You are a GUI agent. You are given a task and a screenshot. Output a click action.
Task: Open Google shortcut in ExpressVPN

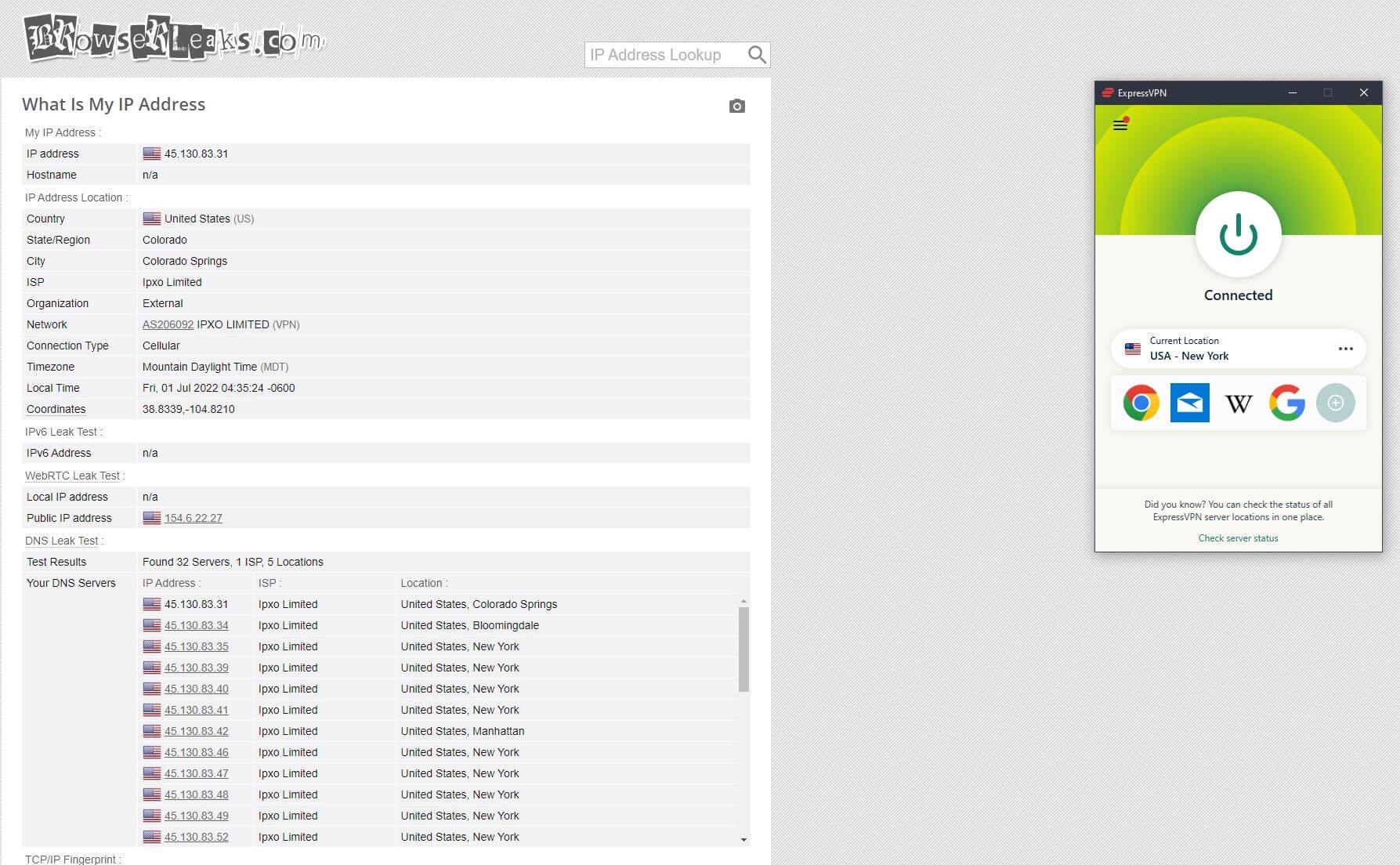point(1286,403)
